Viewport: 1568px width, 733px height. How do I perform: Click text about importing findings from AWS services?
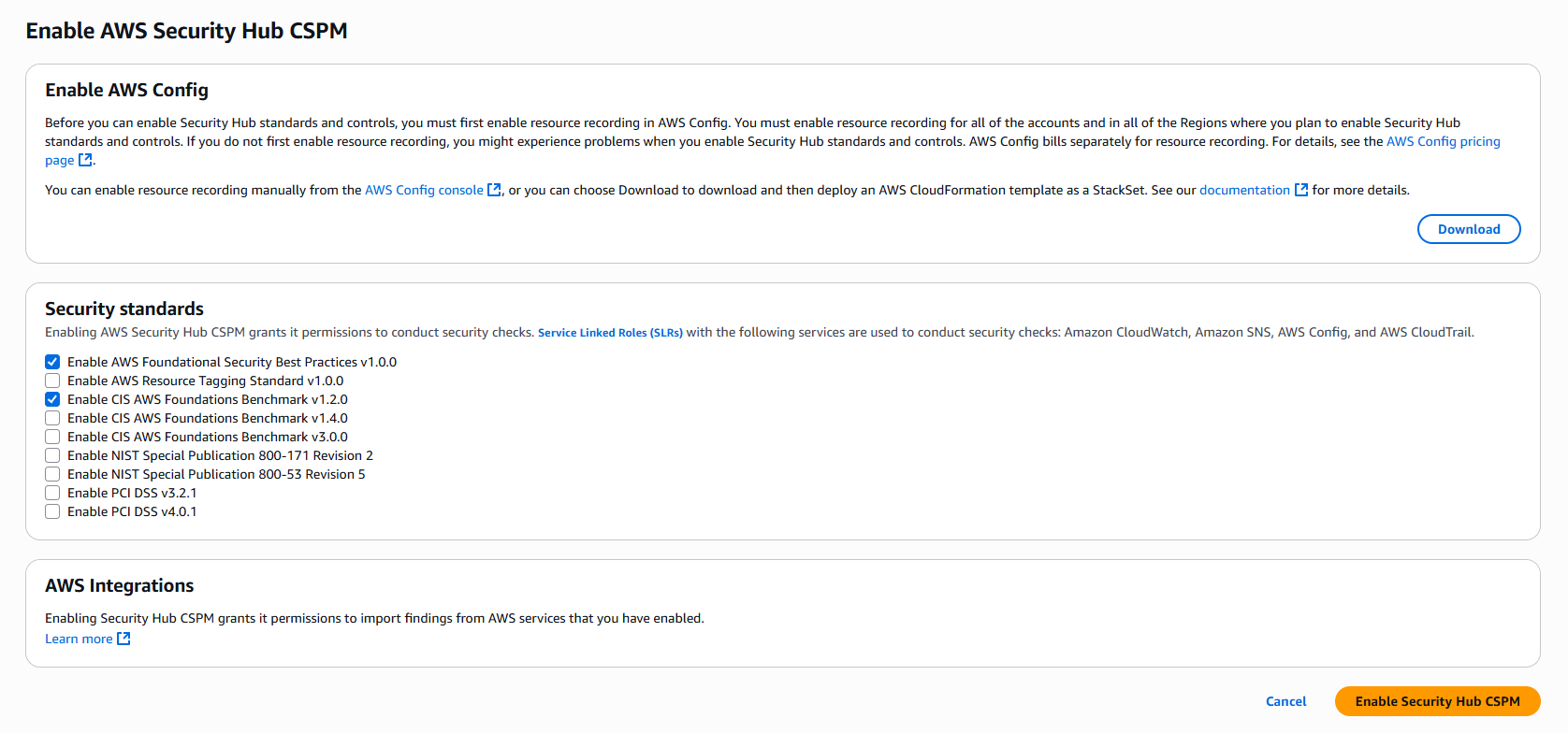374,618
